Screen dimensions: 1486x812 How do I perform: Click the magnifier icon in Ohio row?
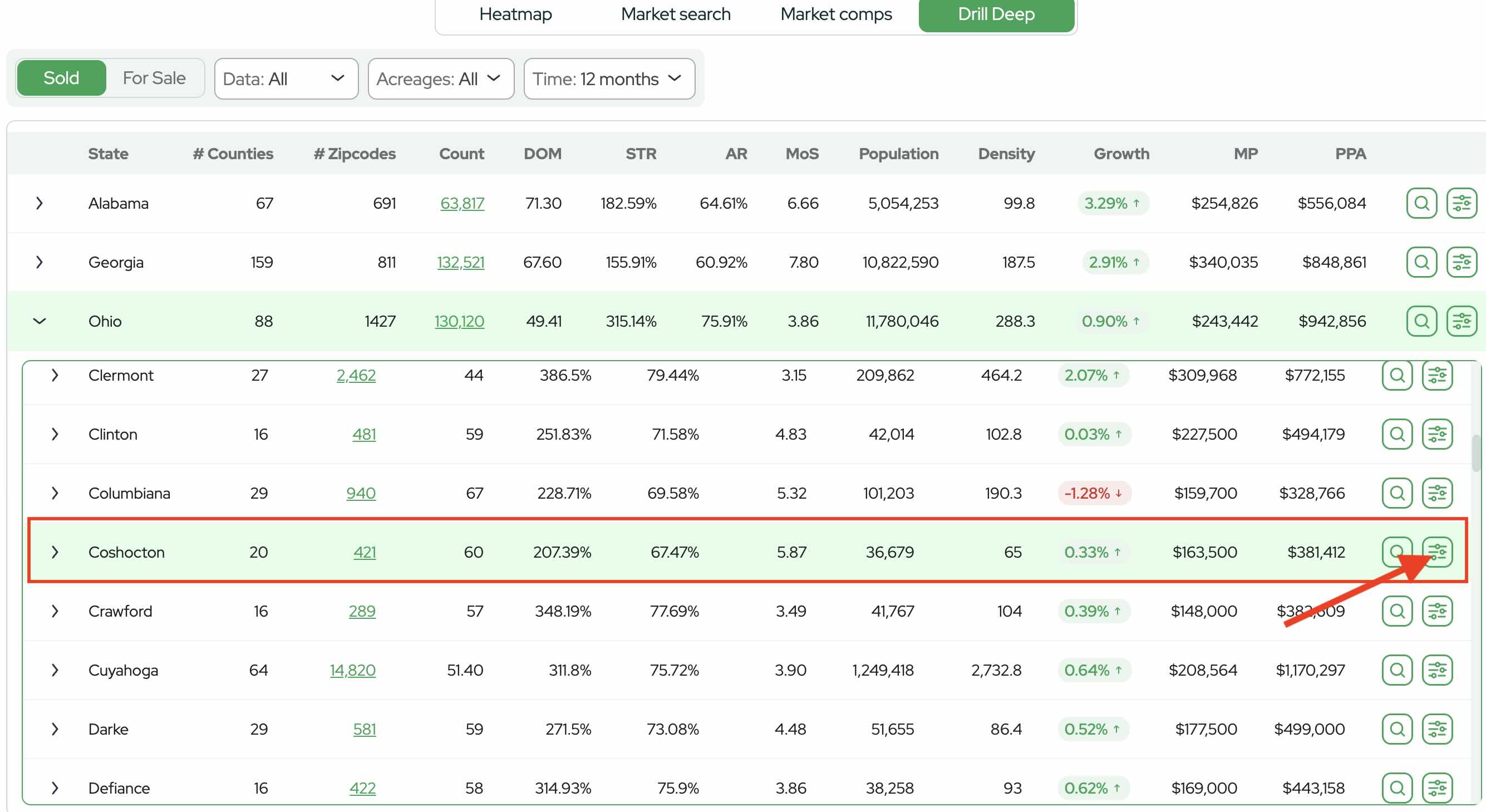1421,321
